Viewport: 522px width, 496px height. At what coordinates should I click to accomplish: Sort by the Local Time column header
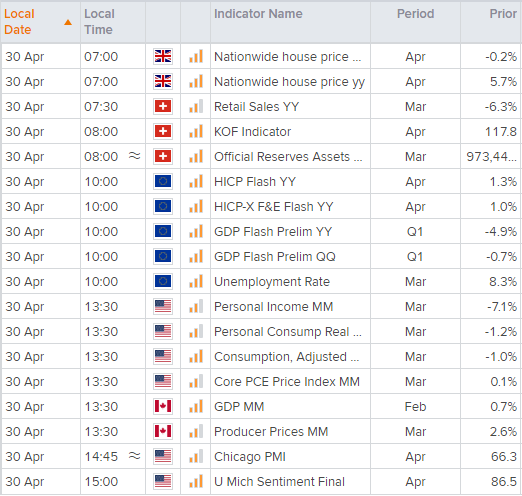99,22
